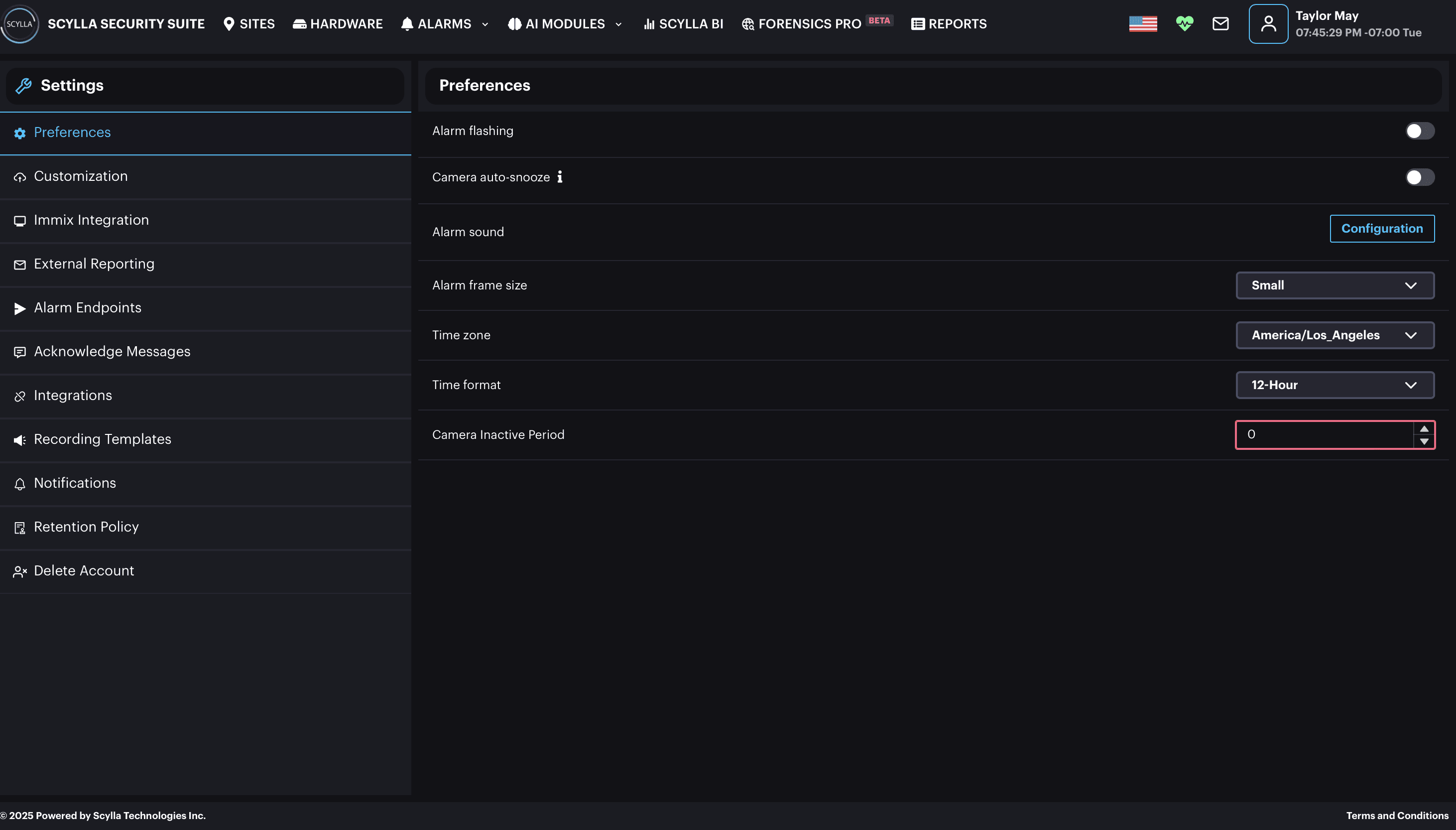Screen dimensions: 1456x830
Task: Open the Recording Templates section
Action: point(206,439)
